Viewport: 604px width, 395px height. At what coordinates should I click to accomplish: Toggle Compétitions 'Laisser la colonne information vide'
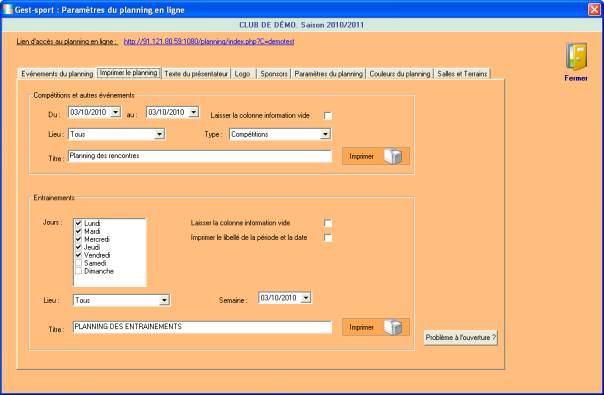pyautogui.click(x=328, y=116)
